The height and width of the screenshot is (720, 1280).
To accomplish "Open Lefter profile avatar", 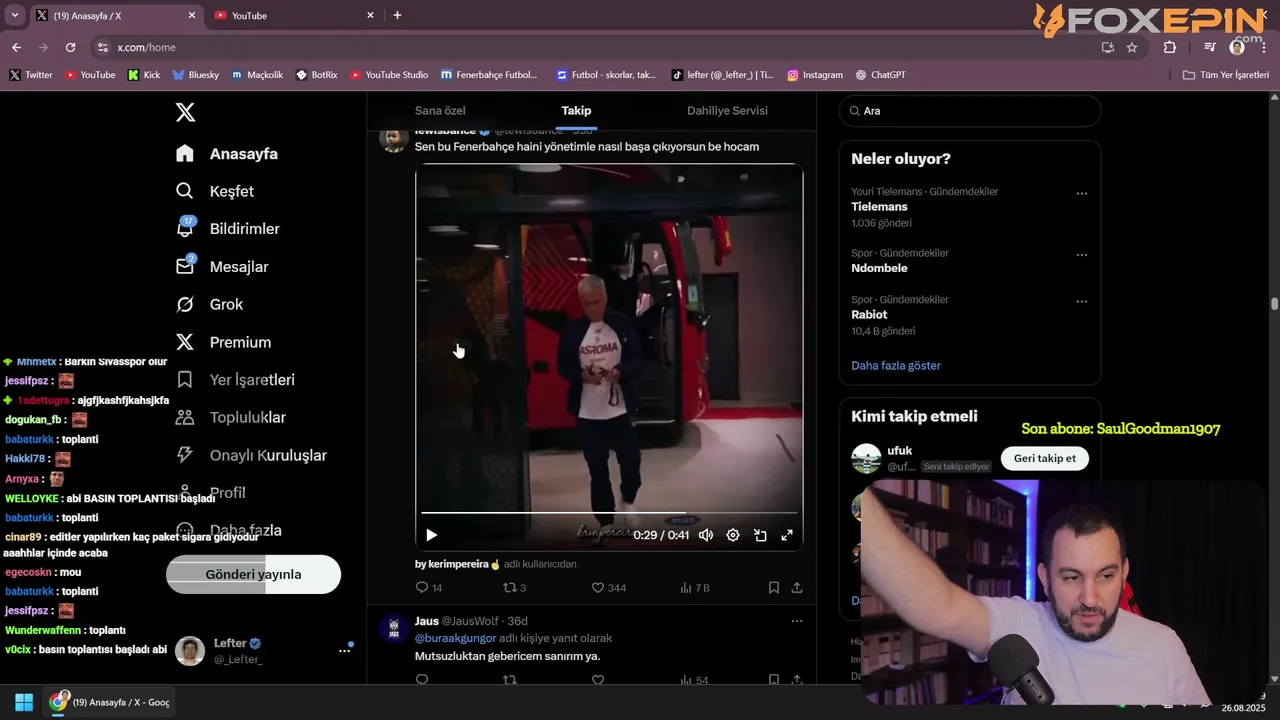I will (x=190, y=650).
